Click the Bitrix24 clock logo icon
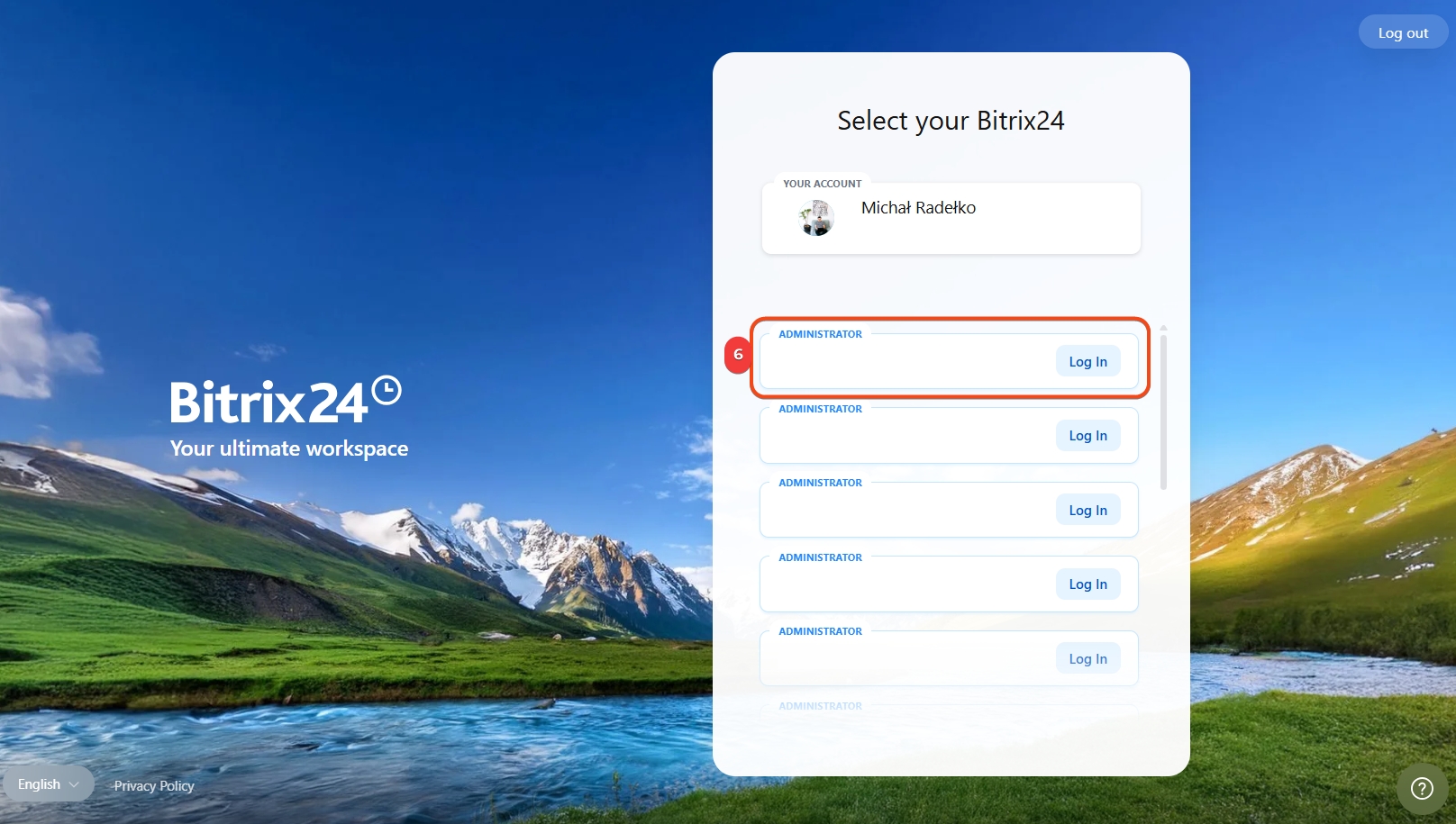Image resolution: width=1456 pixels, height=824 pixels. click(x=387, y=390)
